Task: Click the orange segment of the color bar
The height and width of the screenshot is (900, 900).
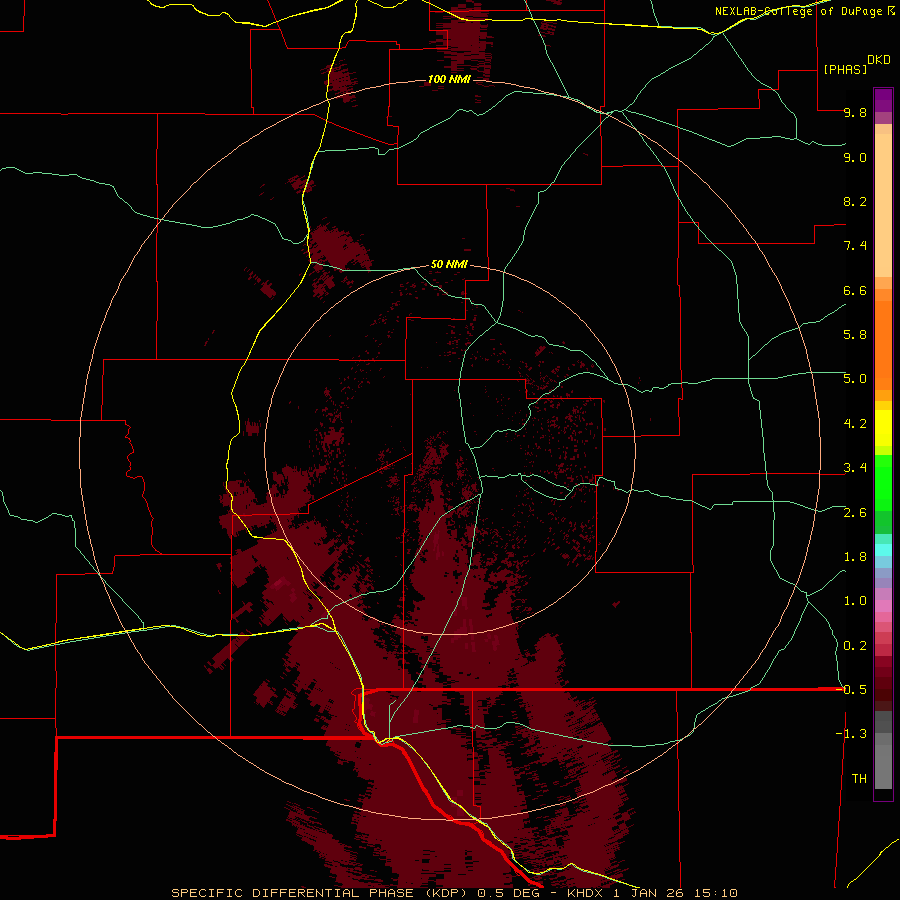Action: coord(883,344)
